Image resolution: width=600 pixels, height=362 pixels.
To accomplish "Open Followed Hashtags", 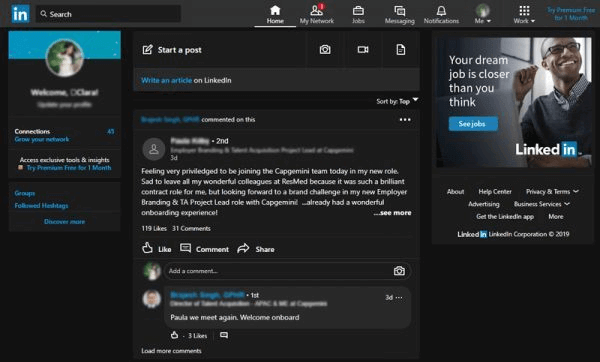I will click(x=41, y=205).
